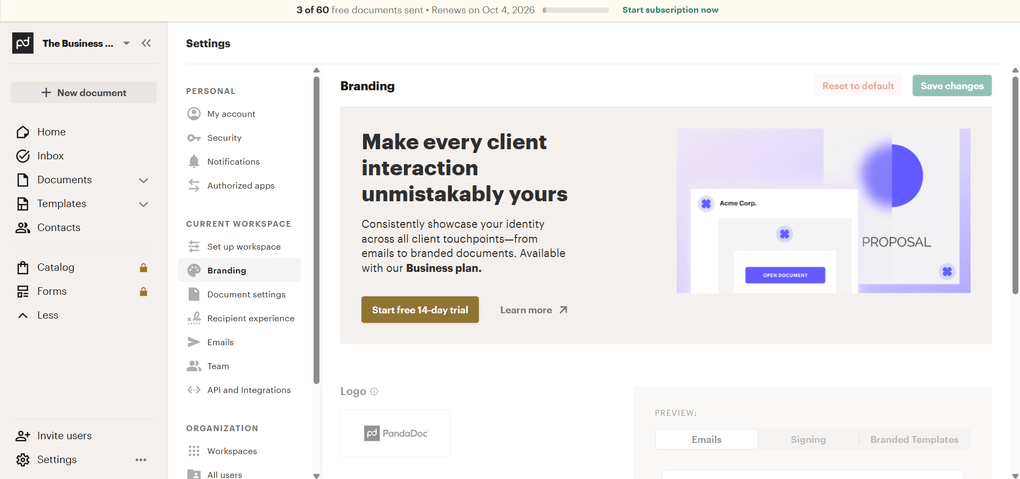
Task: Click the PandaDoc logo thumbnail
Action: tap(395, 434)
